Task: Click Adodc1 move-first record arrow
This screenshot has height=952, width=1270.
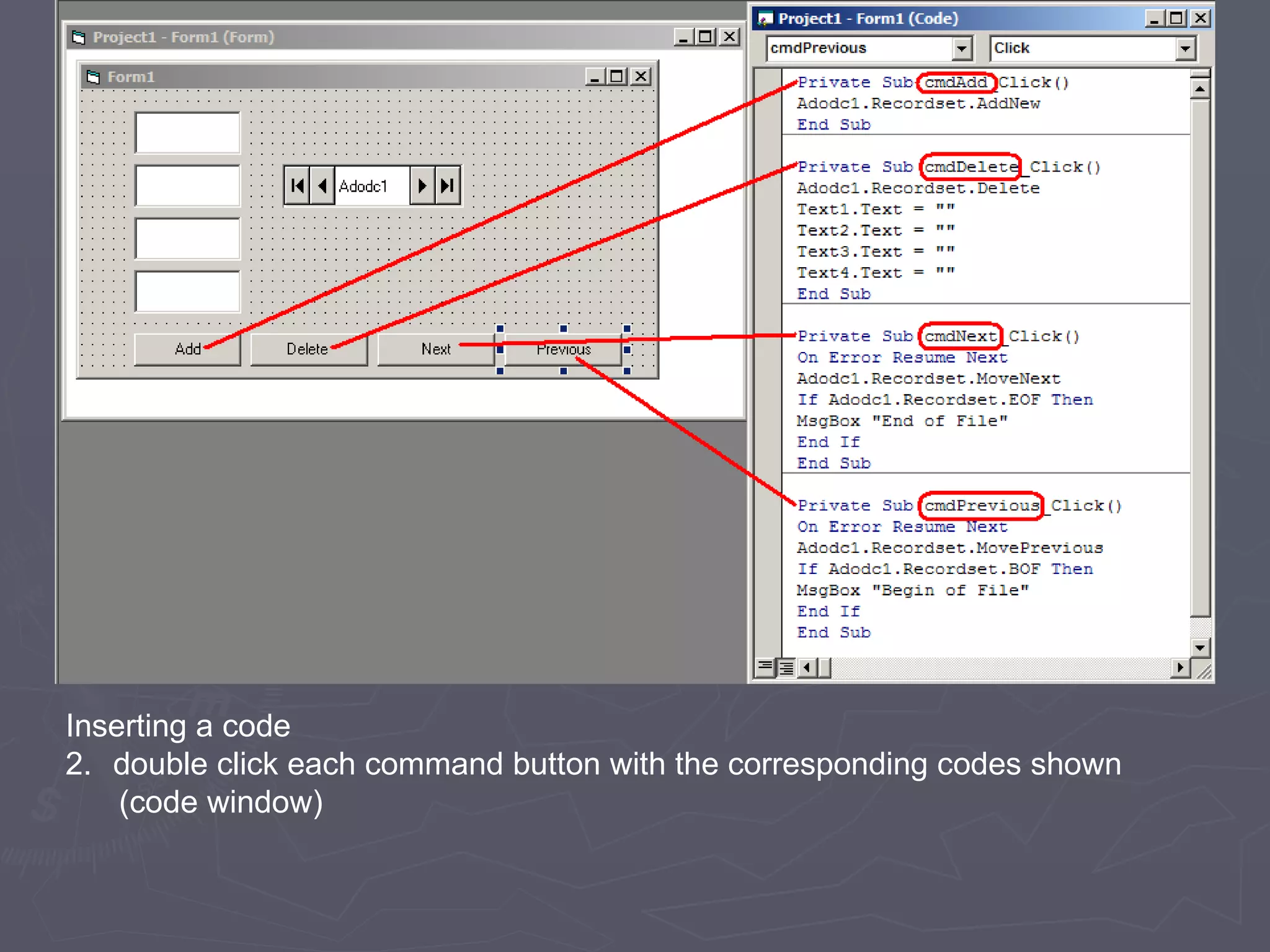Action: [x=297, y=185]
